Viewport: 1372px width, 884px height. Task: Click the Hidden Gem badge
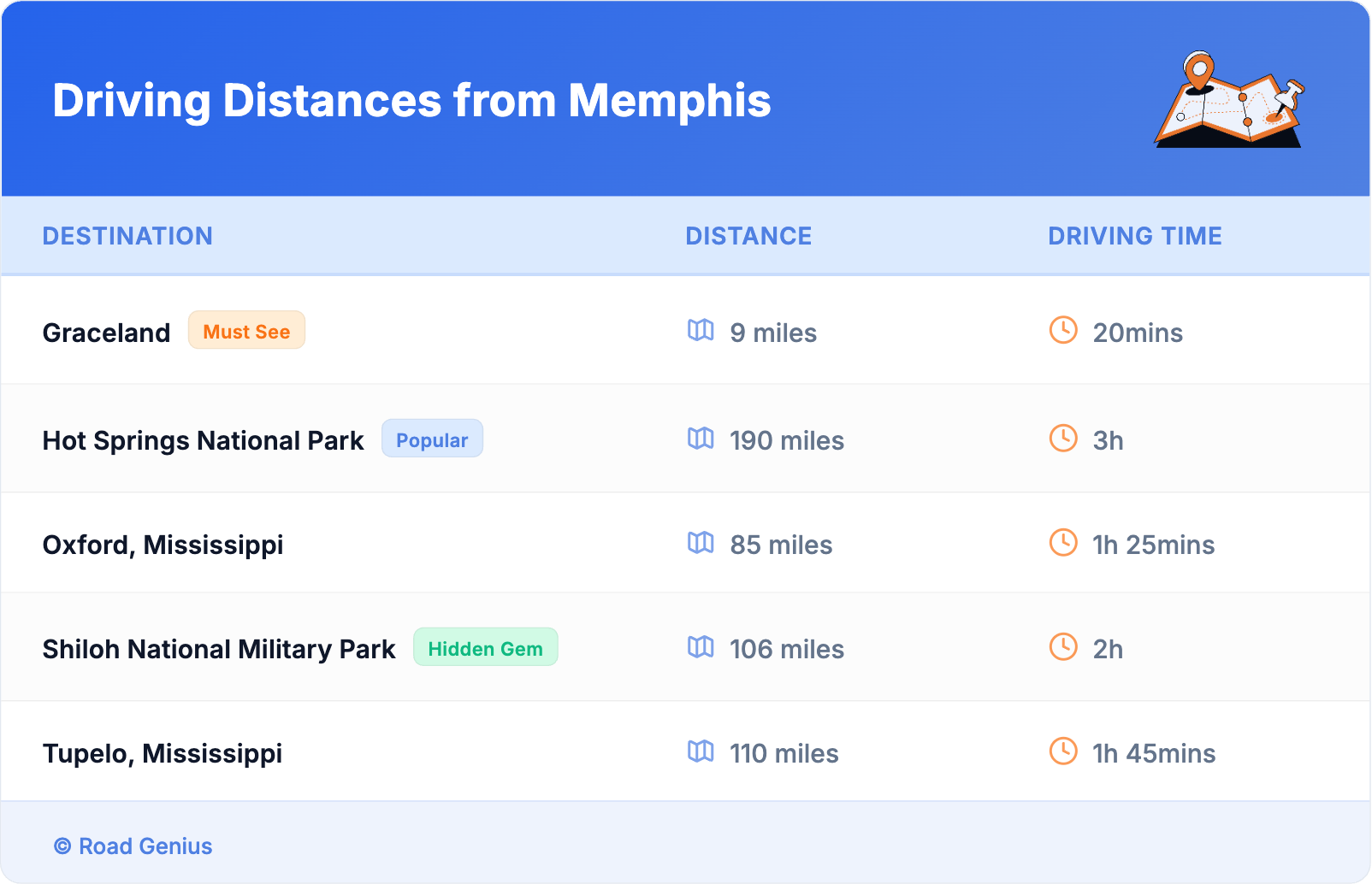coord(485,648)
